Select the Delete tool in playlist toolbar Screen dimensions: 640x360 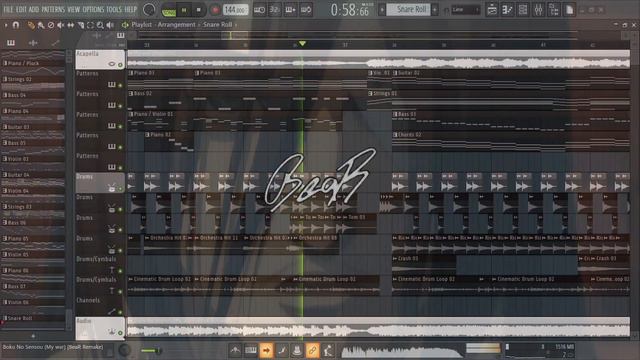[51, 25]
